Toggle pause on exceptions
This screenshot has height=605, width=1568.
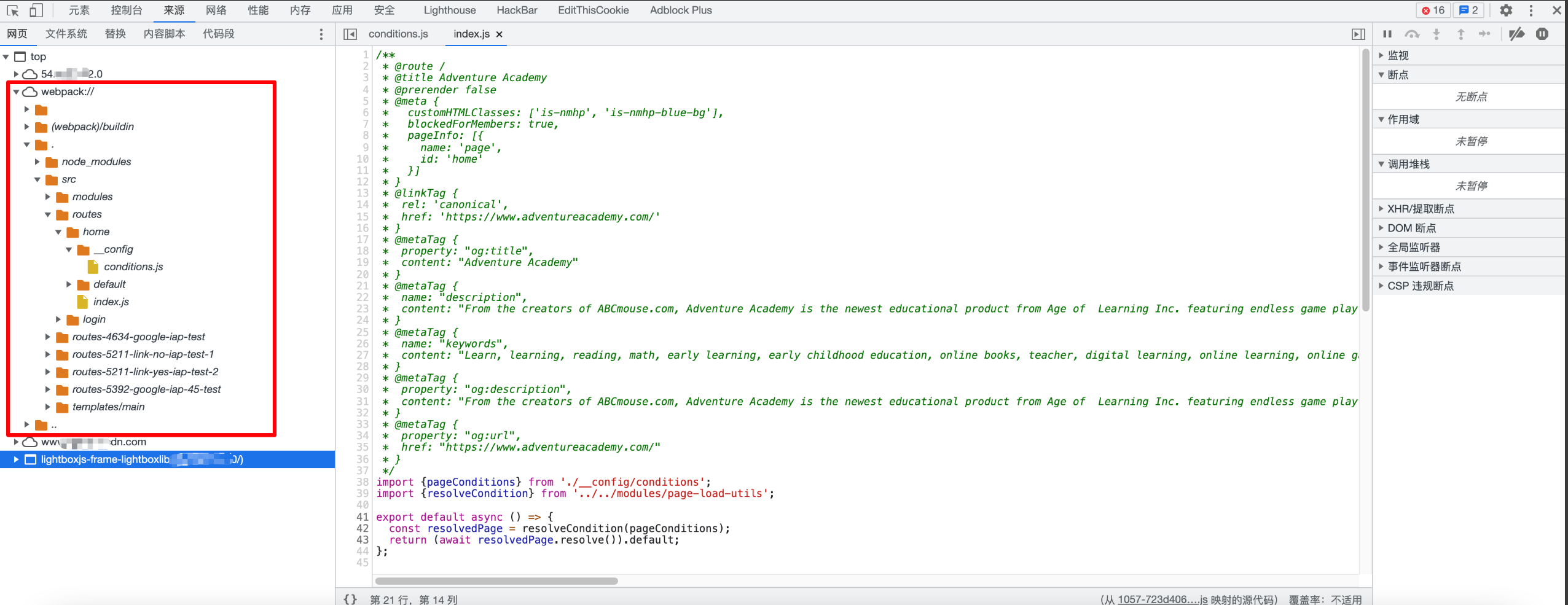1542,34
